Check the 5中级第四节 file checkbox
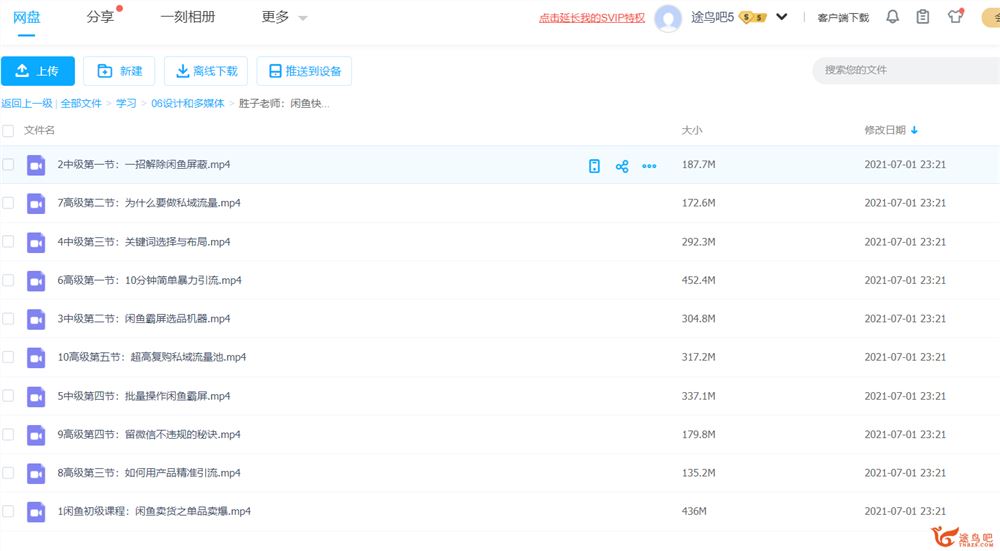The width and height of the screenshot is (1000, 551). pos(8,395)
